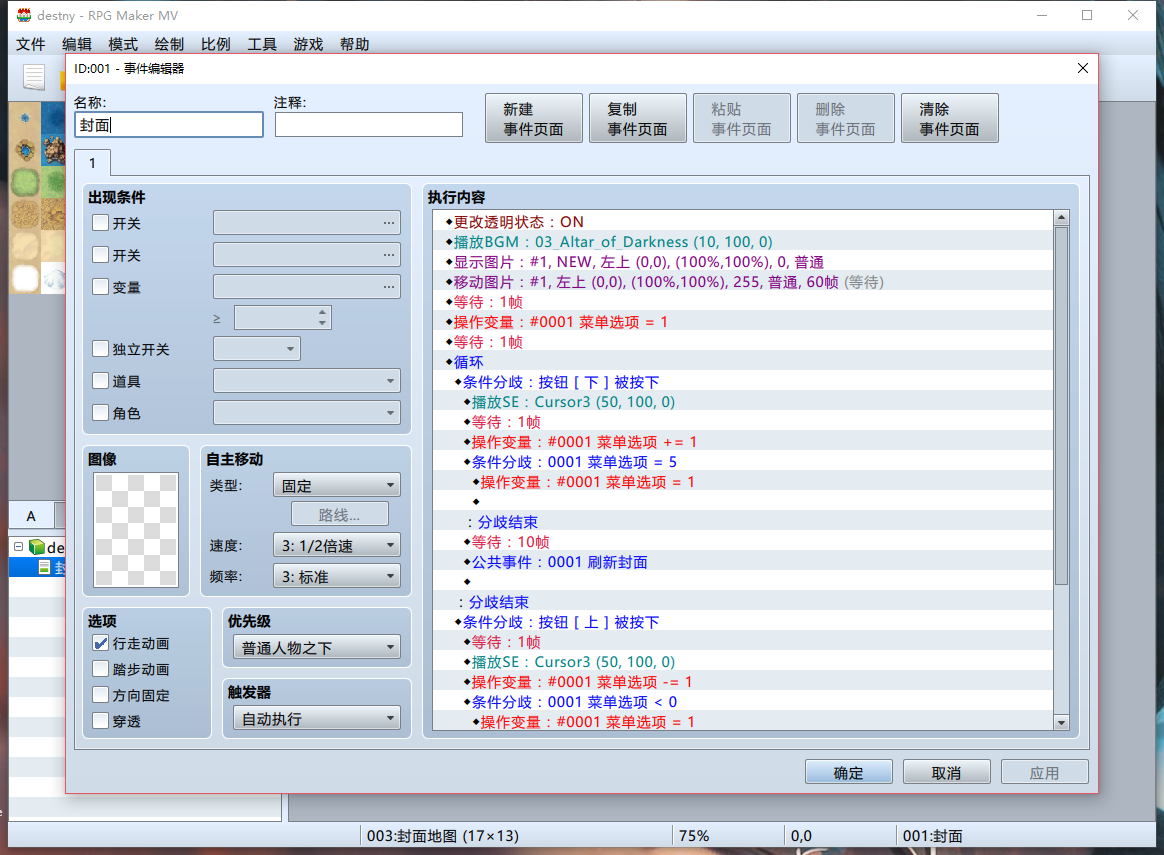Click the 执行内容 scrollbar thumb
The height and width of the screenshot is (855, 1164).
pyautogui.click(x=1062, y=405)
